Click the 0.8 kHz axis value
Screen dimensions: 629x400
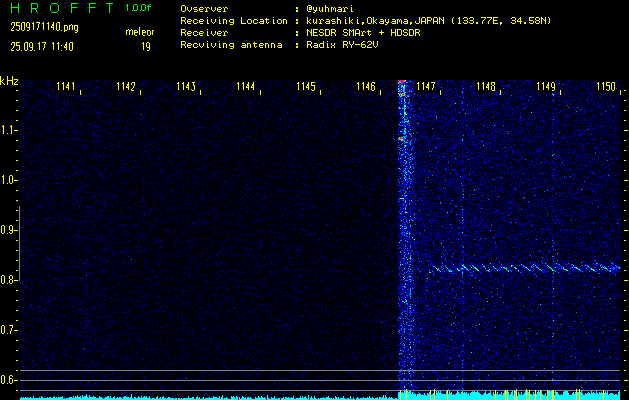pyautogui.click(x=7, y=280)
